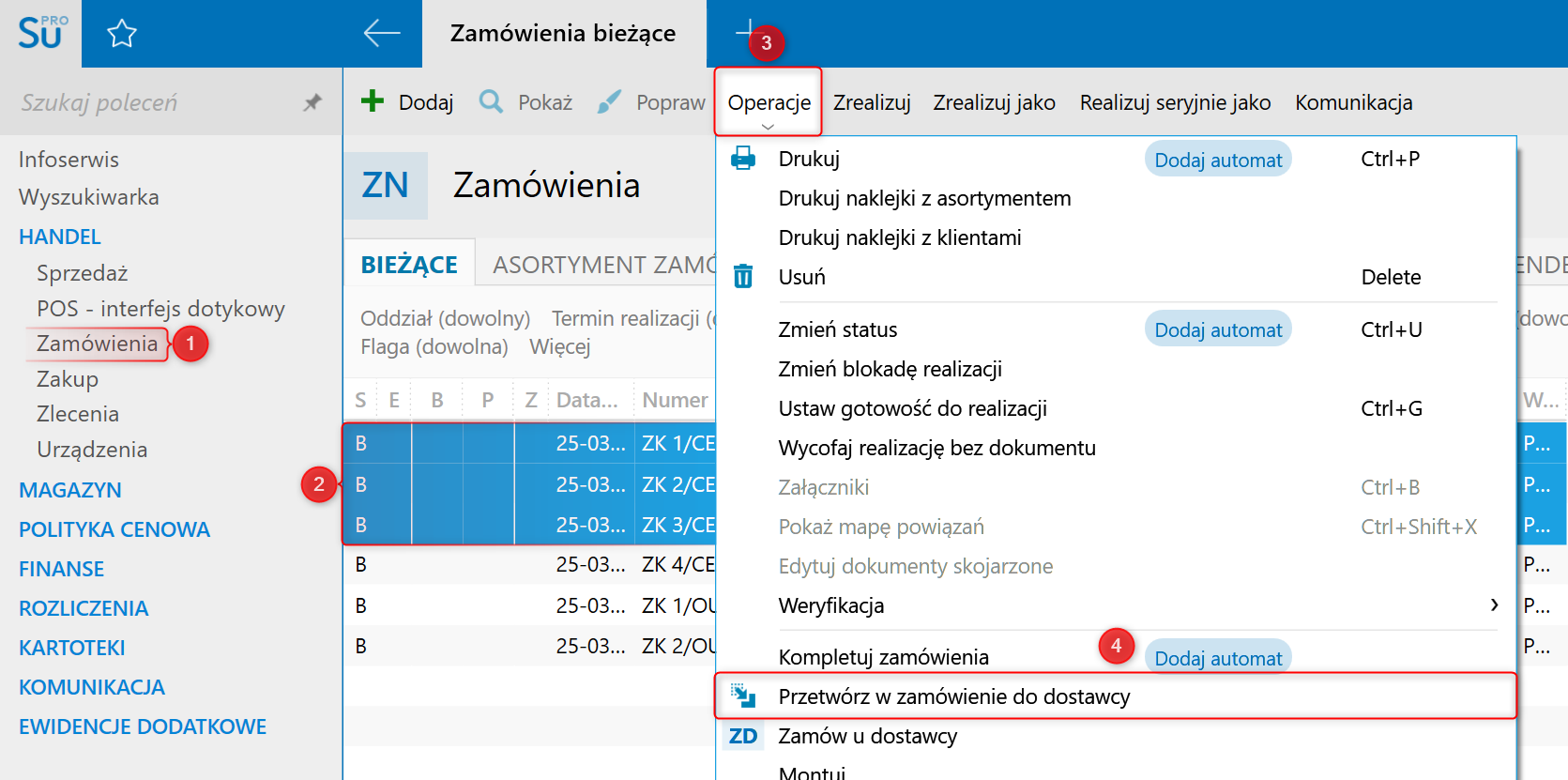This screenshot has width=1568, height=780.
Task: Expand the Weryfikacja submenu arrow
Action: pyautogui.click(x=1494, y=605)
